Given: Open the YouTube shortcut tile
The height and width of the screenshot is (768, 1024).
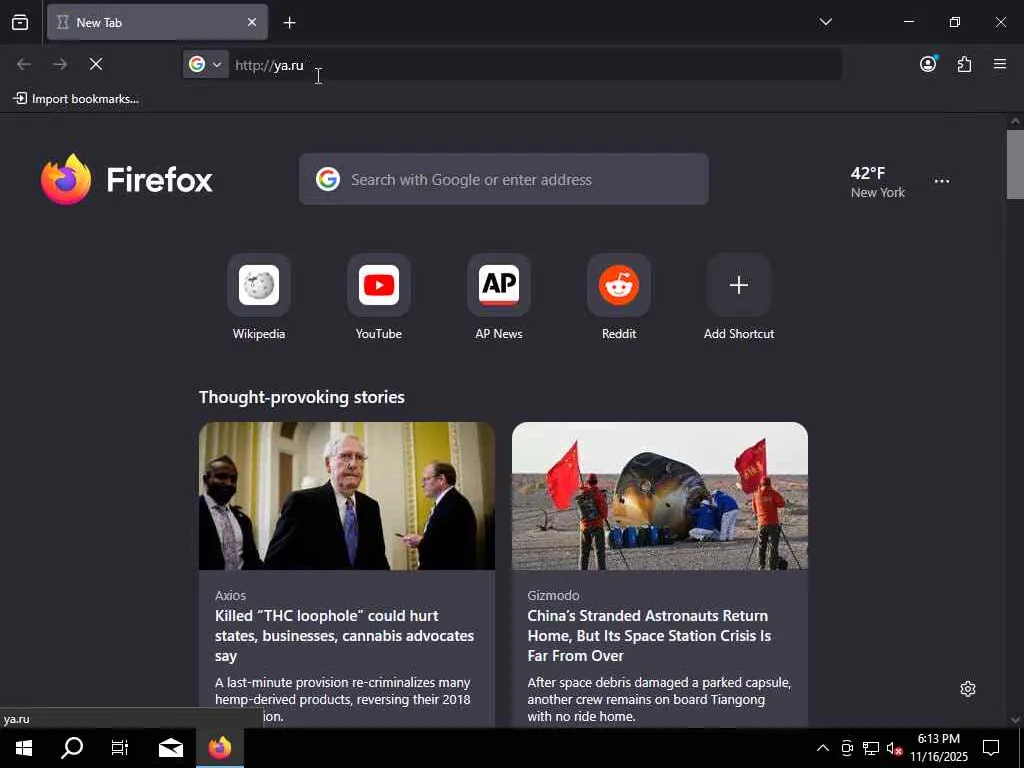Looking at the screenshot, I should pyautogui.click(x=379, y=285).
